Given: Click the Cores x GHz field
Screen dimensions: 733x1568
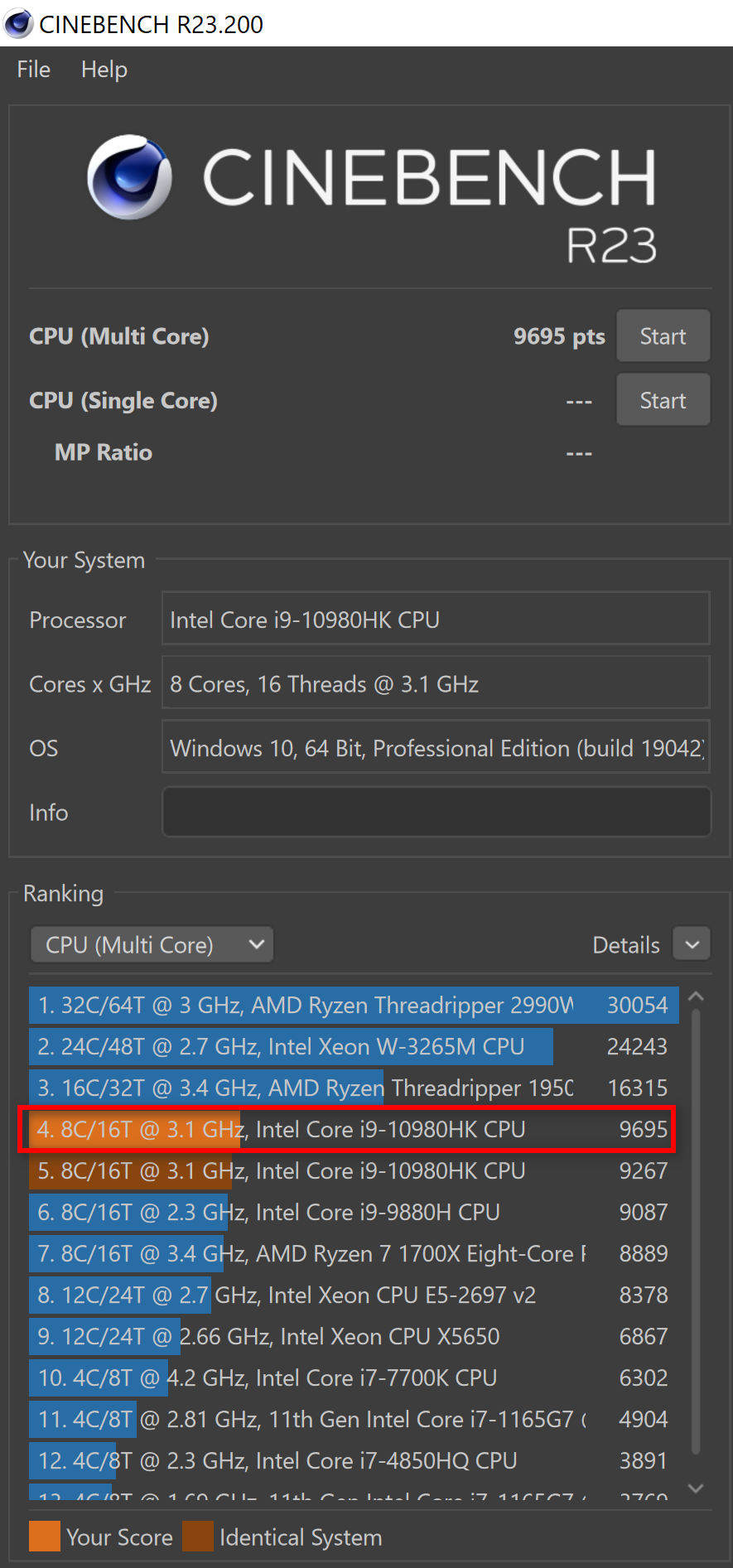Looking at the screenshot, I should [436, 683].
